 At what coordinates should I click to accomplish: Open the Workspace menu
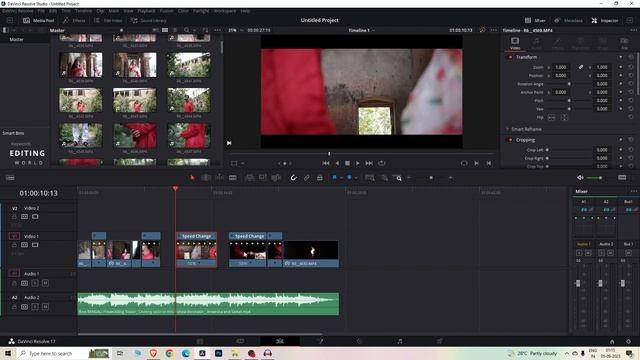point(225,11)
